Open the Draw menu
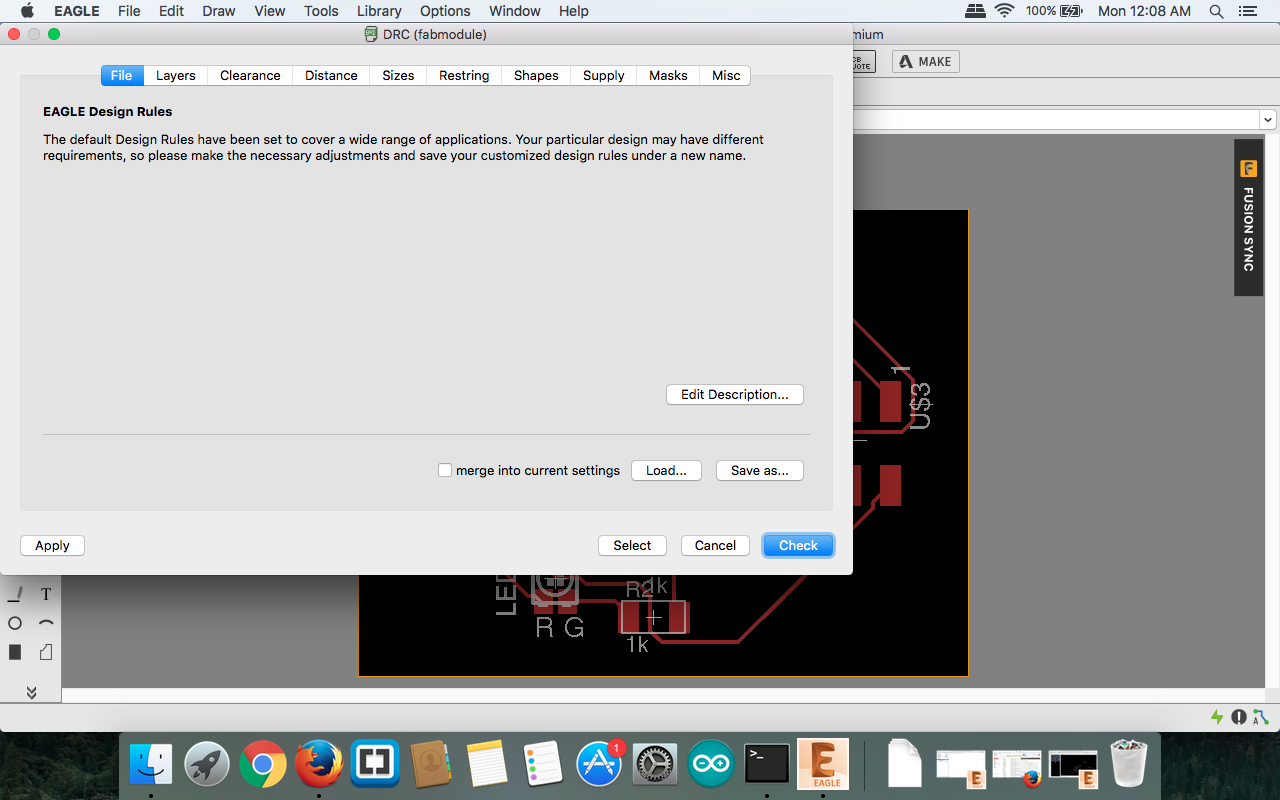 pos(218,11)
